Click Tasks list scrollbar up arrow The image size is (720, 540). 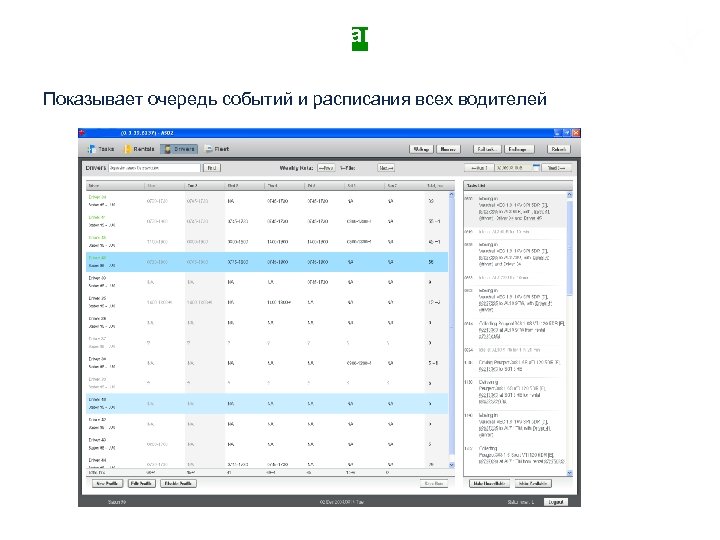569,195
